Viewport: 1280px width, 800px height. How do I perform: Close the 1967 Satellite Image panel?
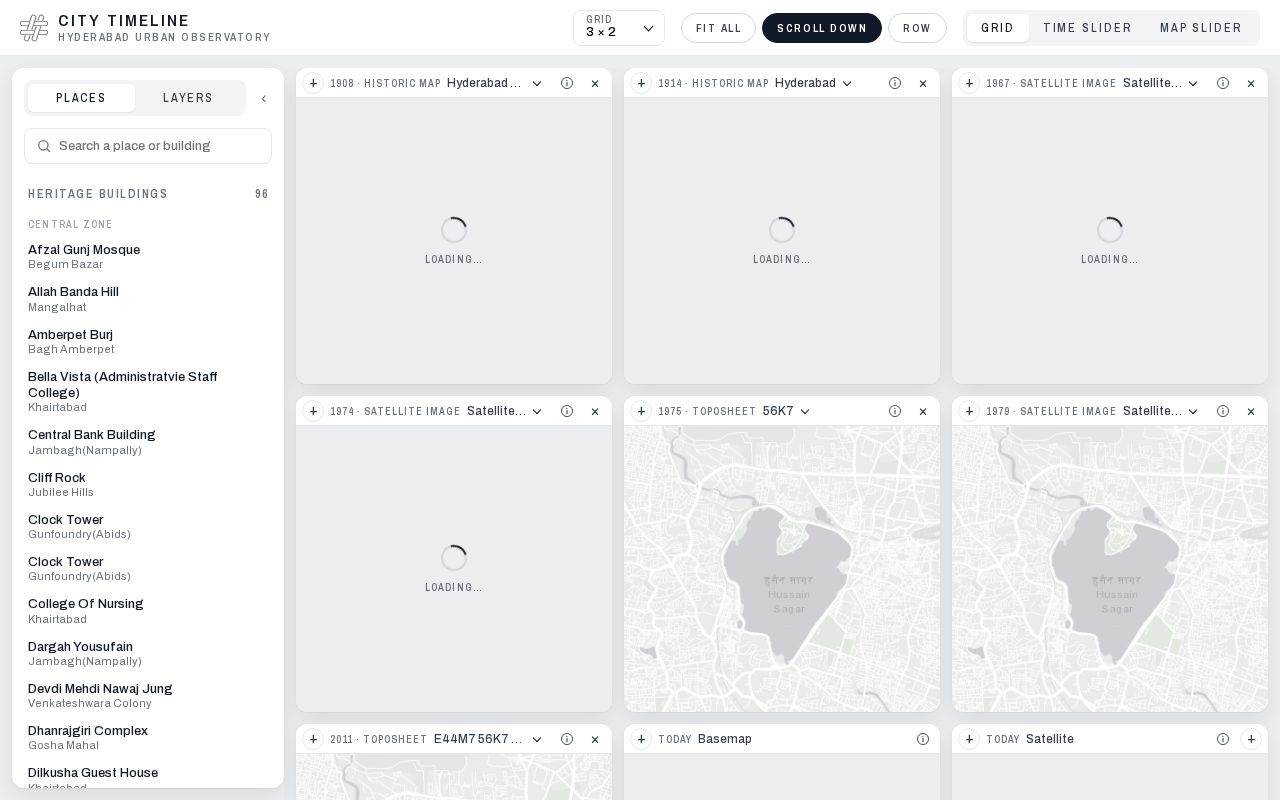click(x=1251, y=83)
